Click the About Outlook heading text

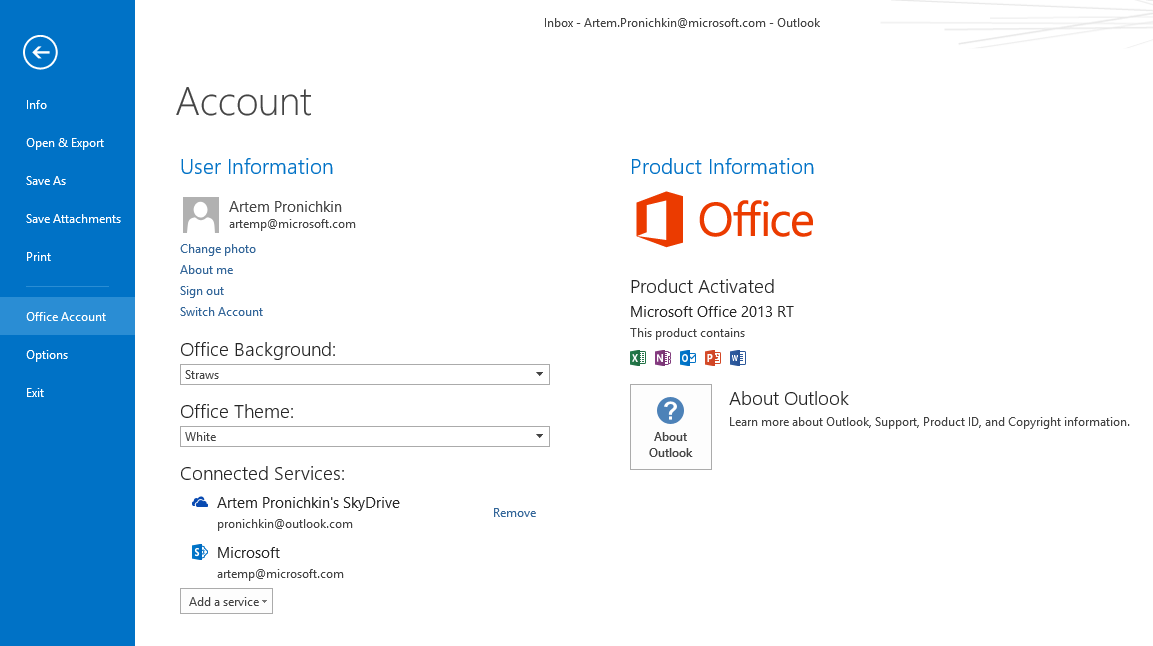tap(788, 398)
